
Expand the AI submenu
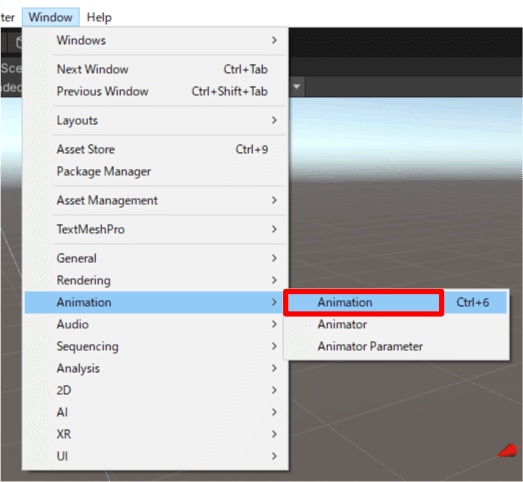click(x=155, y=412)
